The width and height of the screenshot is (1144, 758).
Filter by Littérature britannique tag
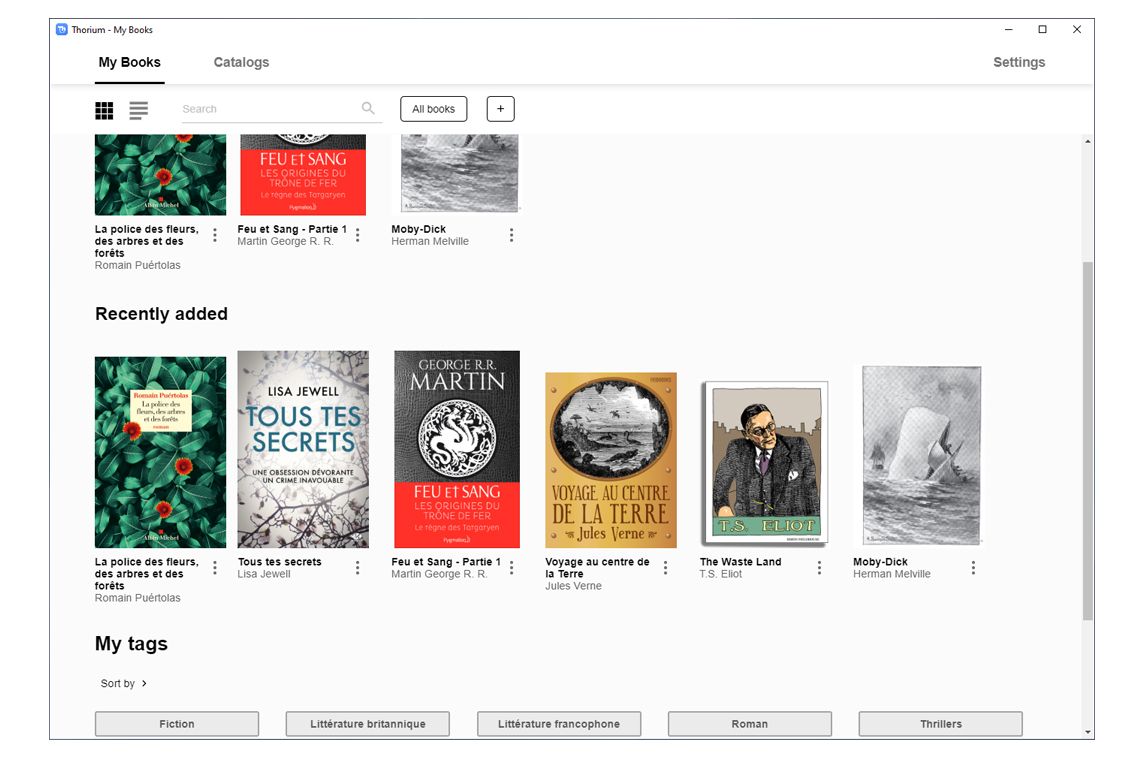(368, 724)
